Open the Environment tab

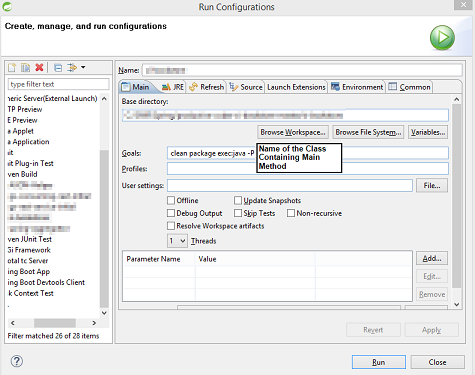(x=357, y=87)
